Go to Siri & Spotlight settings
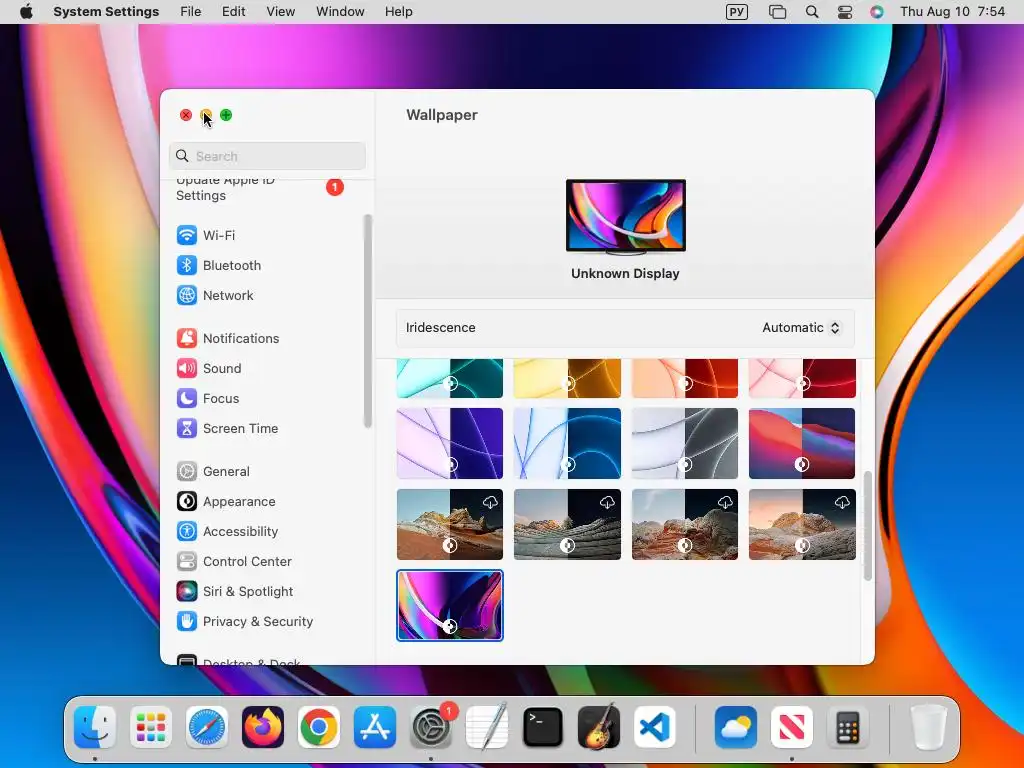 [234, 592]
